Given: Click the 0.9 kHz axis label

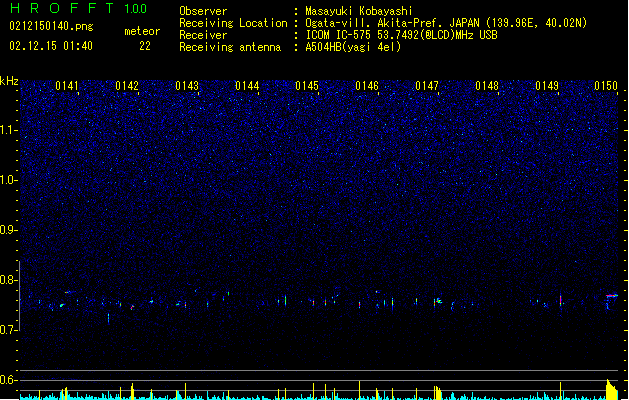Looking at the screenshot, I should point(9,230).
